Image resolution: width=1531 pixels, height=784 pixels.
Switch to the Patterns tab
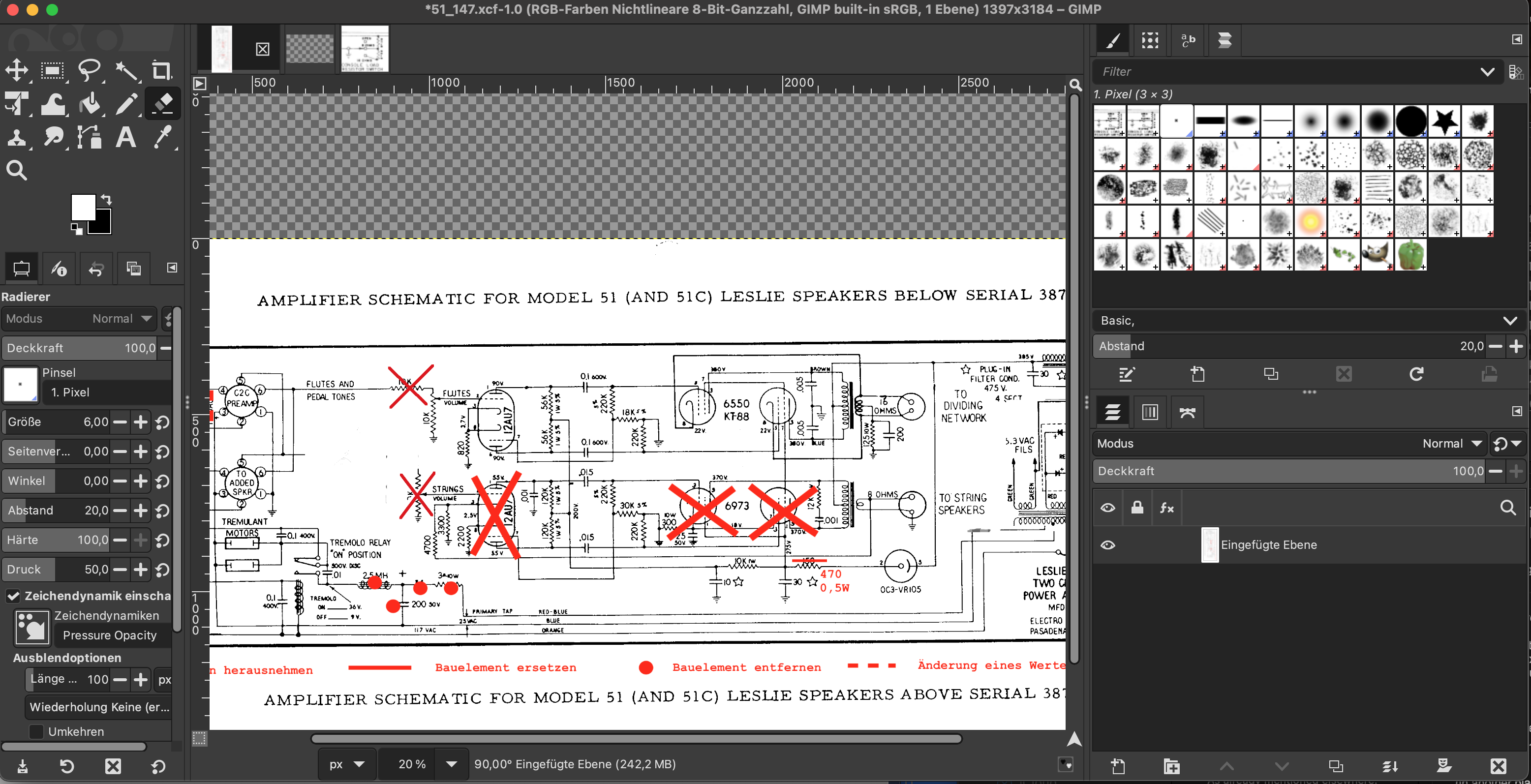pyautogui.click(x=1150, y=40)
